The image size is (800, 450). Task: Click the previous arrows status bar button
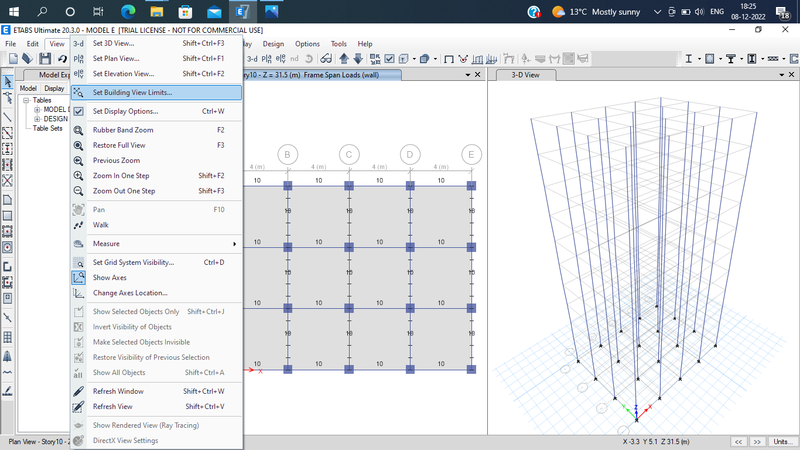[738, 442]
